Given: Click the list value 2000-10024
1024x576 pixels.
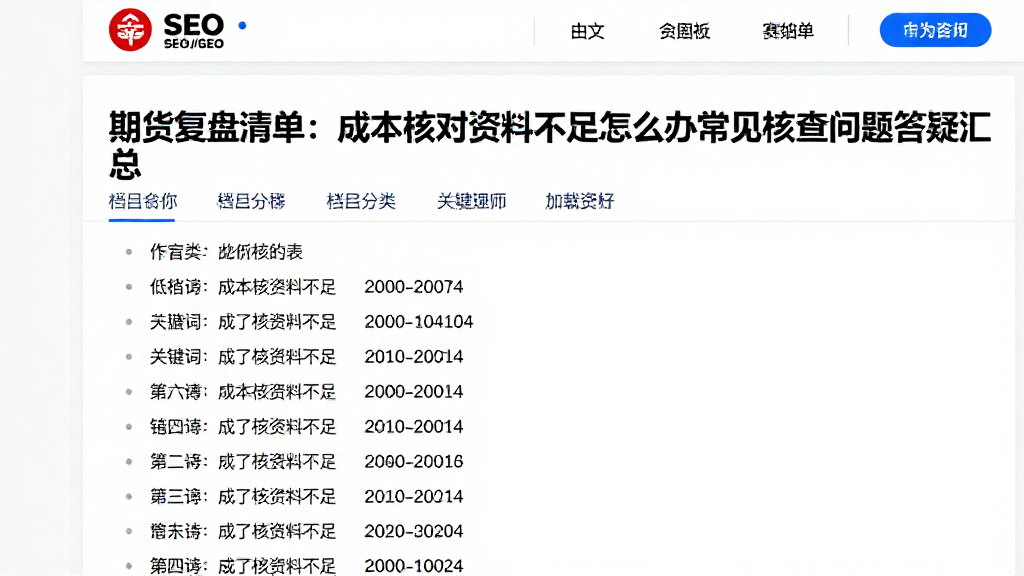Looking at the screenshot, I should click(413, 566).
